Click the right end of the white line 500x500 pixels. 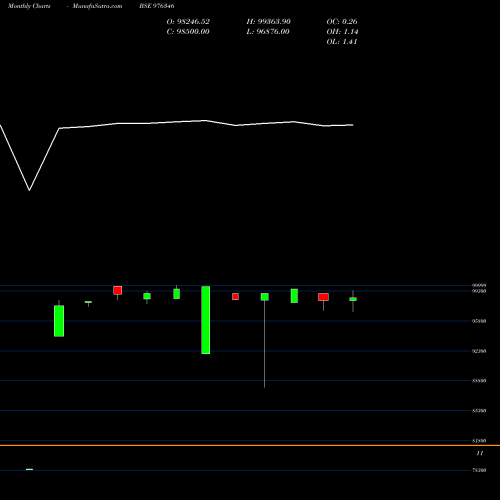click(x=353, y=125)
